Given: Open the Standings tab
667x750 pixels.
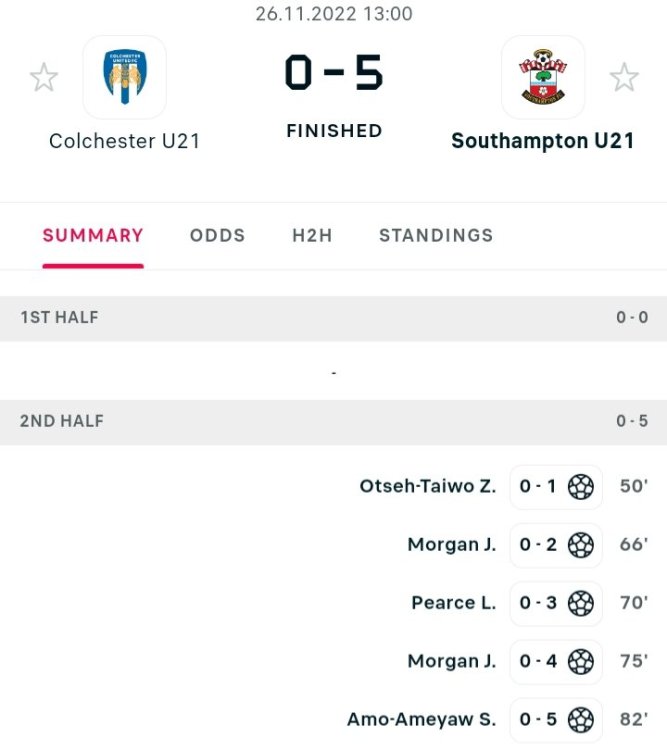Looking at the screenshot, I should coord(436,236).
